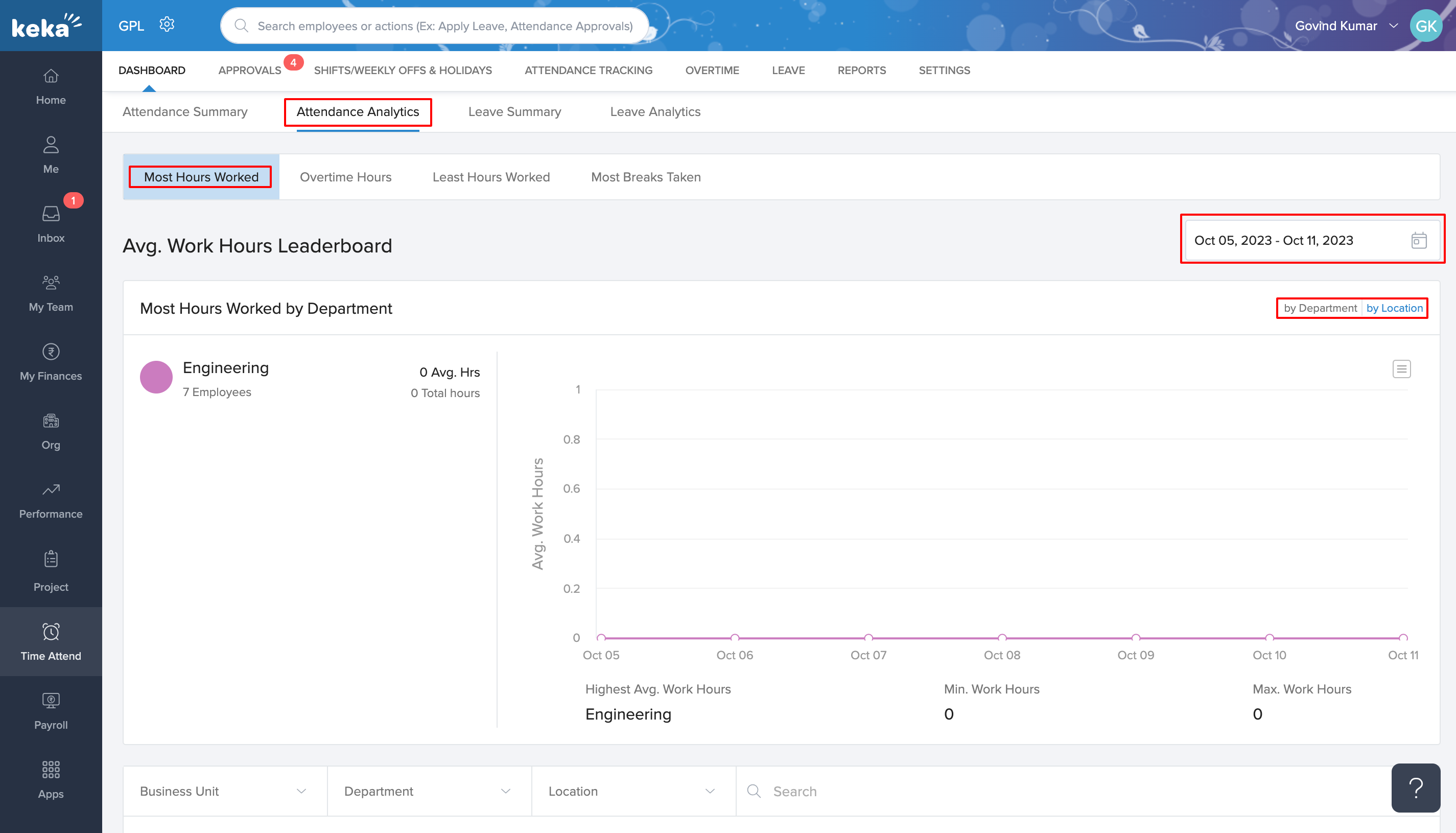Click the settings gear next to GPL
The image size is (1456, 833).
pyautogui.click(x=167, y=25)
